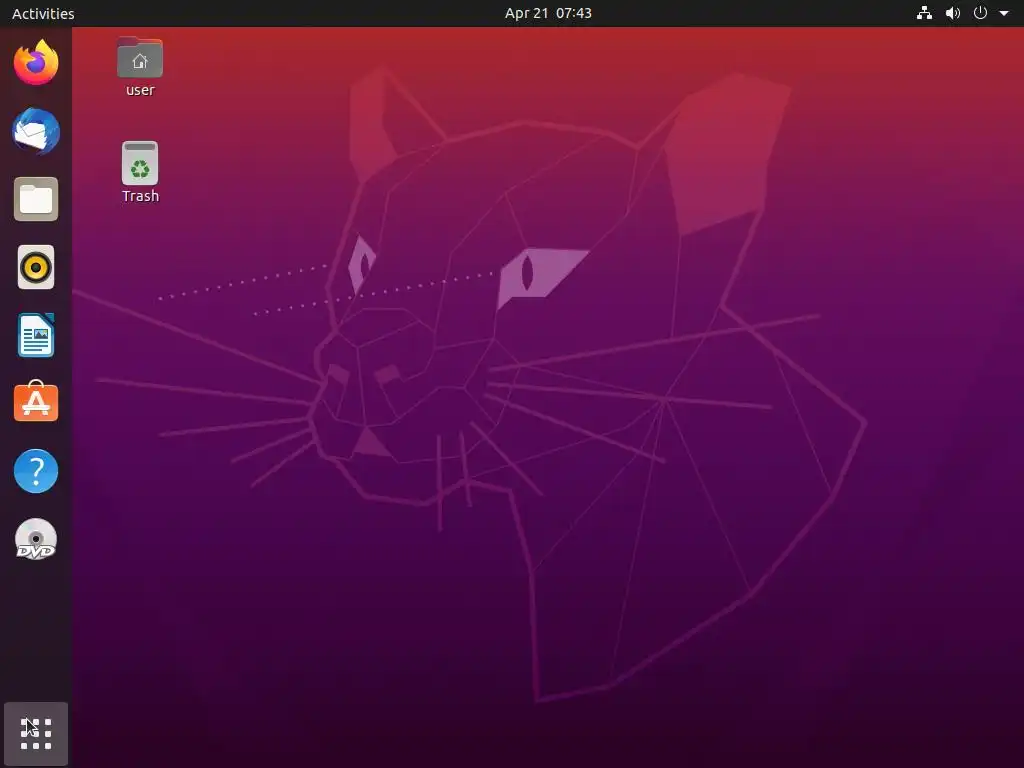This screenshot has width=1024, height=768.
Task: Click the volume speaker icon
Action: coord(953,13)
